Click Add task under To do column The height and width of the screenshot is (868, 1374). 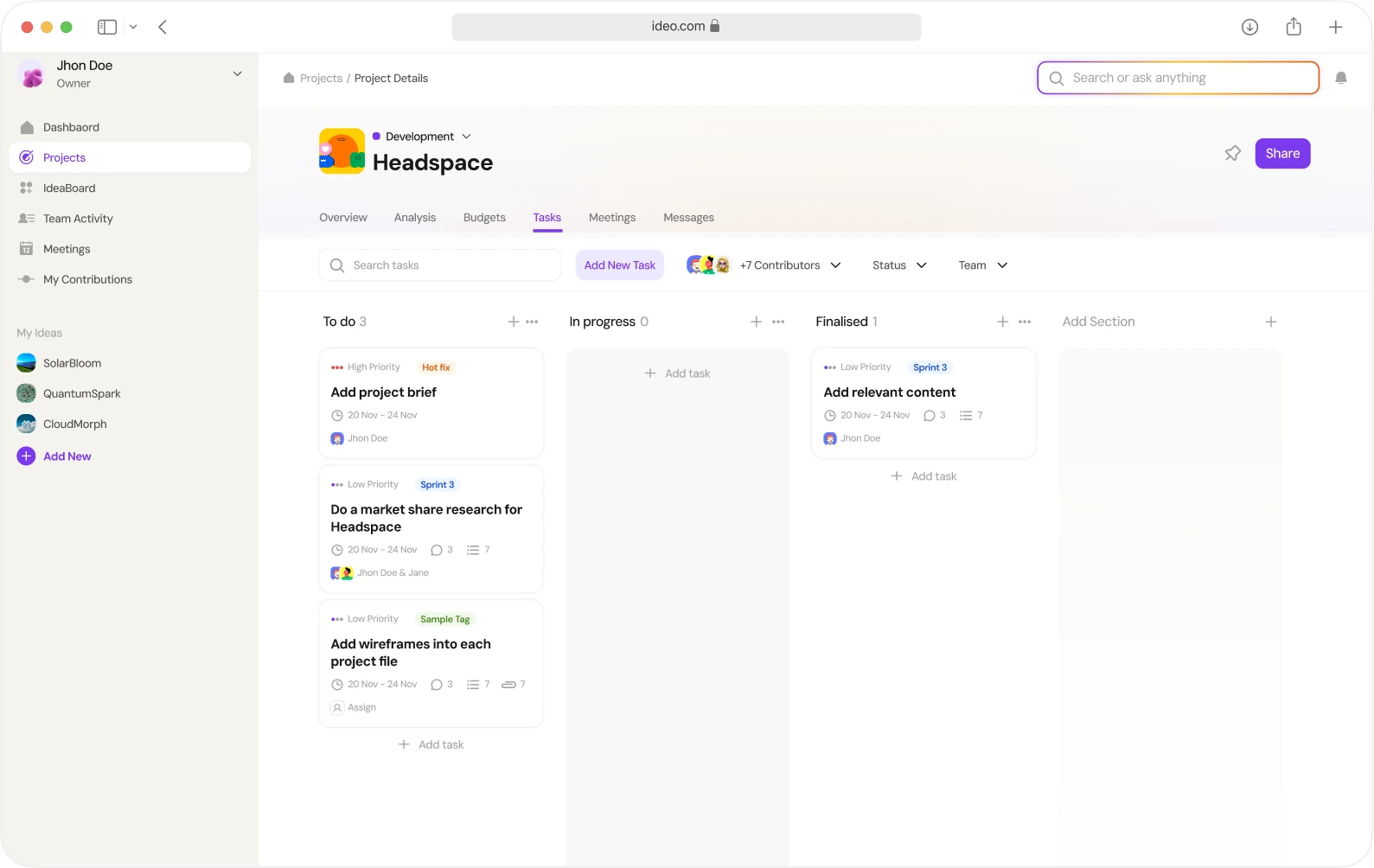click(431, 744)
